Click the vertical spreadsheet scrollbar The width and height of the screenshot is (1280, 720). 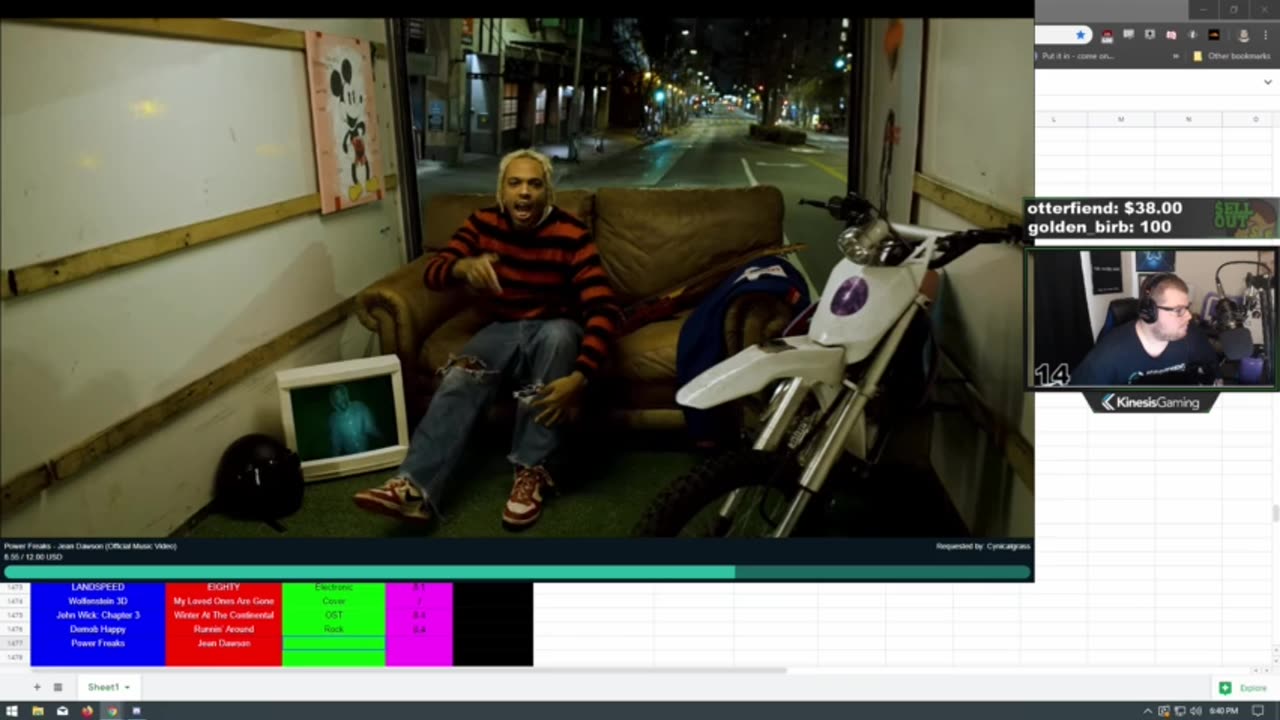[x=1275, y=514]
